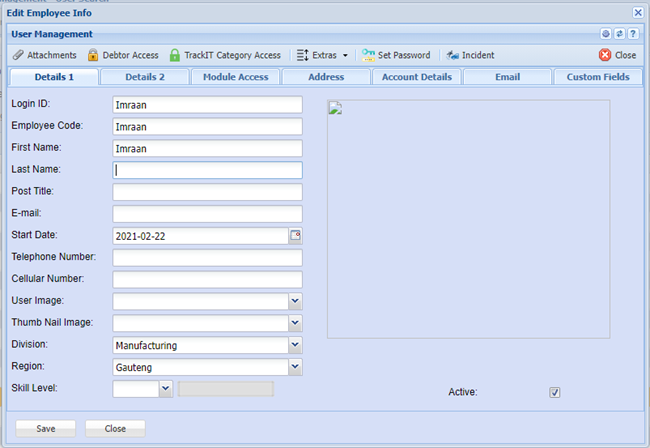The height and width of the screenshot is (448, 650).
Task: Open the Division dropdown list
Action: (x=295, y=346)
